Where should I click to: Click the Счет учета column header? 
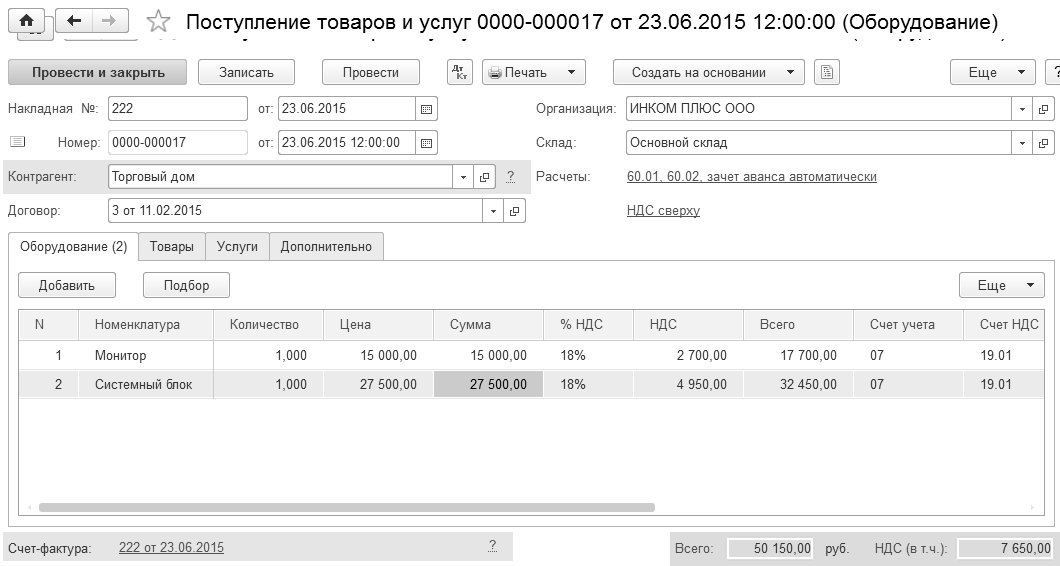909,325
